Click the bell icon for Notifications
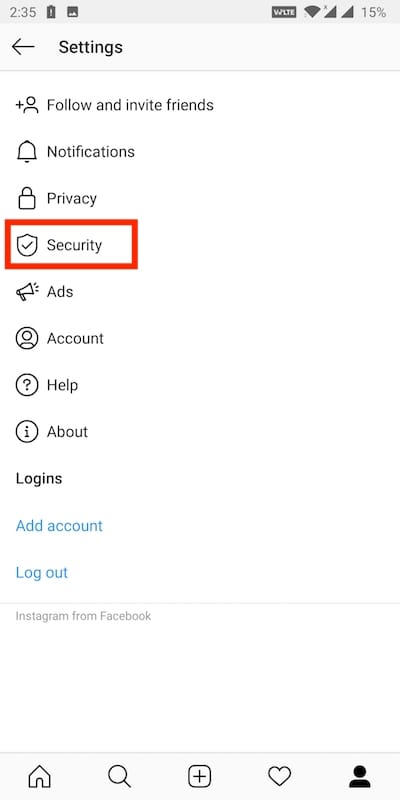The height and width of the screenshot is (800, 400). tap(27, 152)
